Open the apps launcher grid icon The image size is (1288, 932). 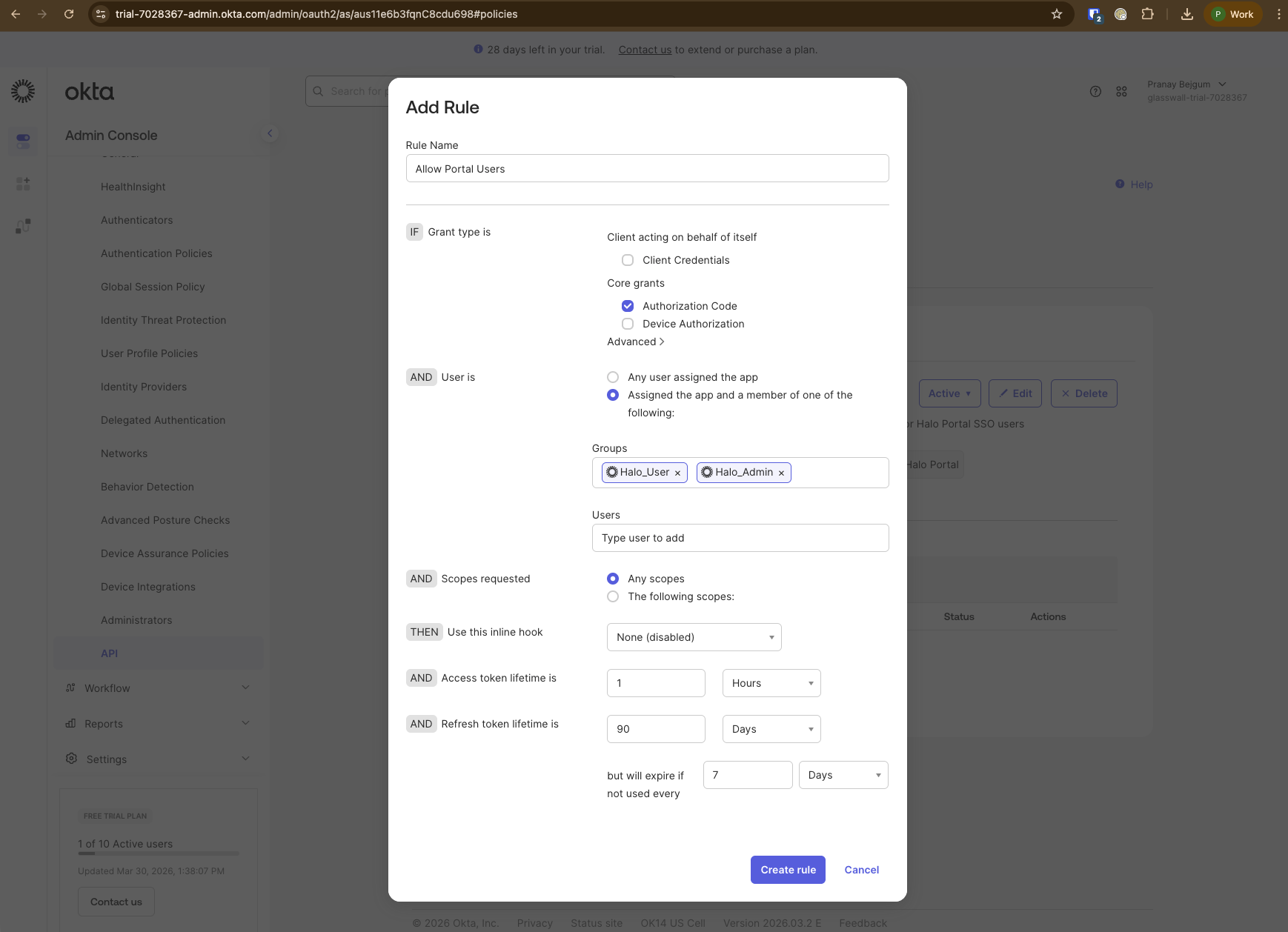1121,91
